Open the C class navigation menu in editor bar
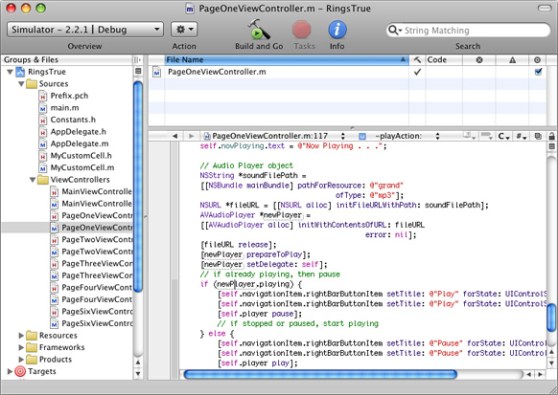 (x=504, y=136)
